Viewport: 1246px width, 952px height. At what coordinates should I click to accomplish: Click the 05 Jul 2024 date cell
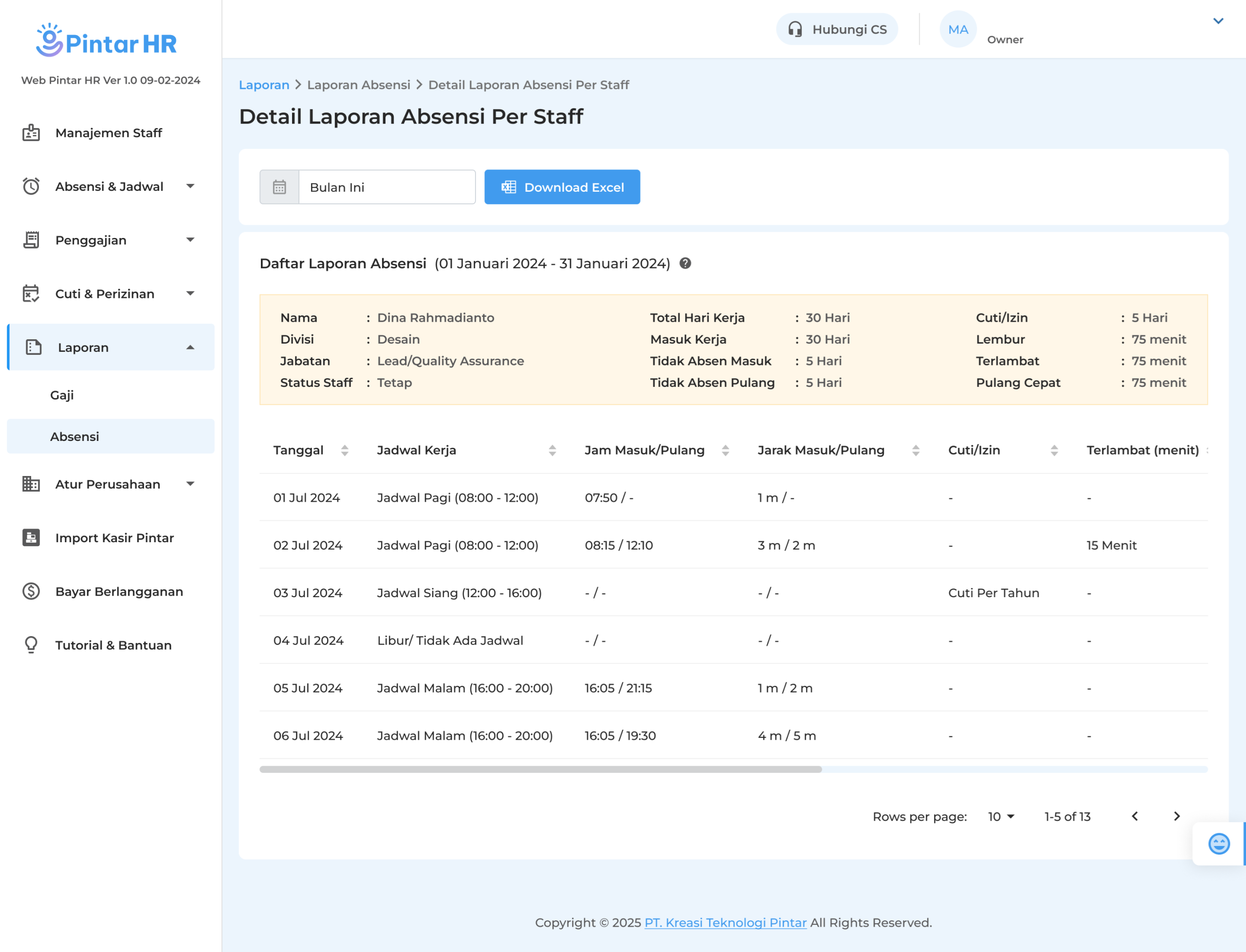308,688
